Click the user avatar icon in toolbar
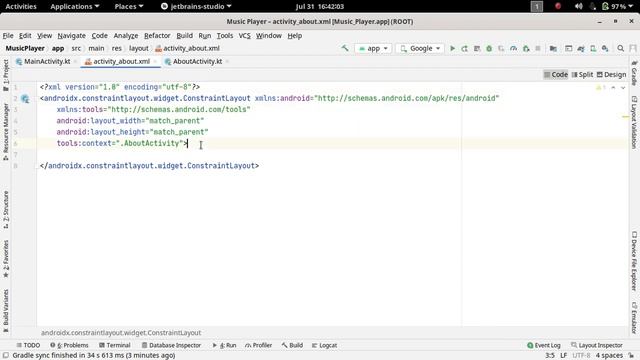This screenshot has height=360, width=640. pos(633,48)
